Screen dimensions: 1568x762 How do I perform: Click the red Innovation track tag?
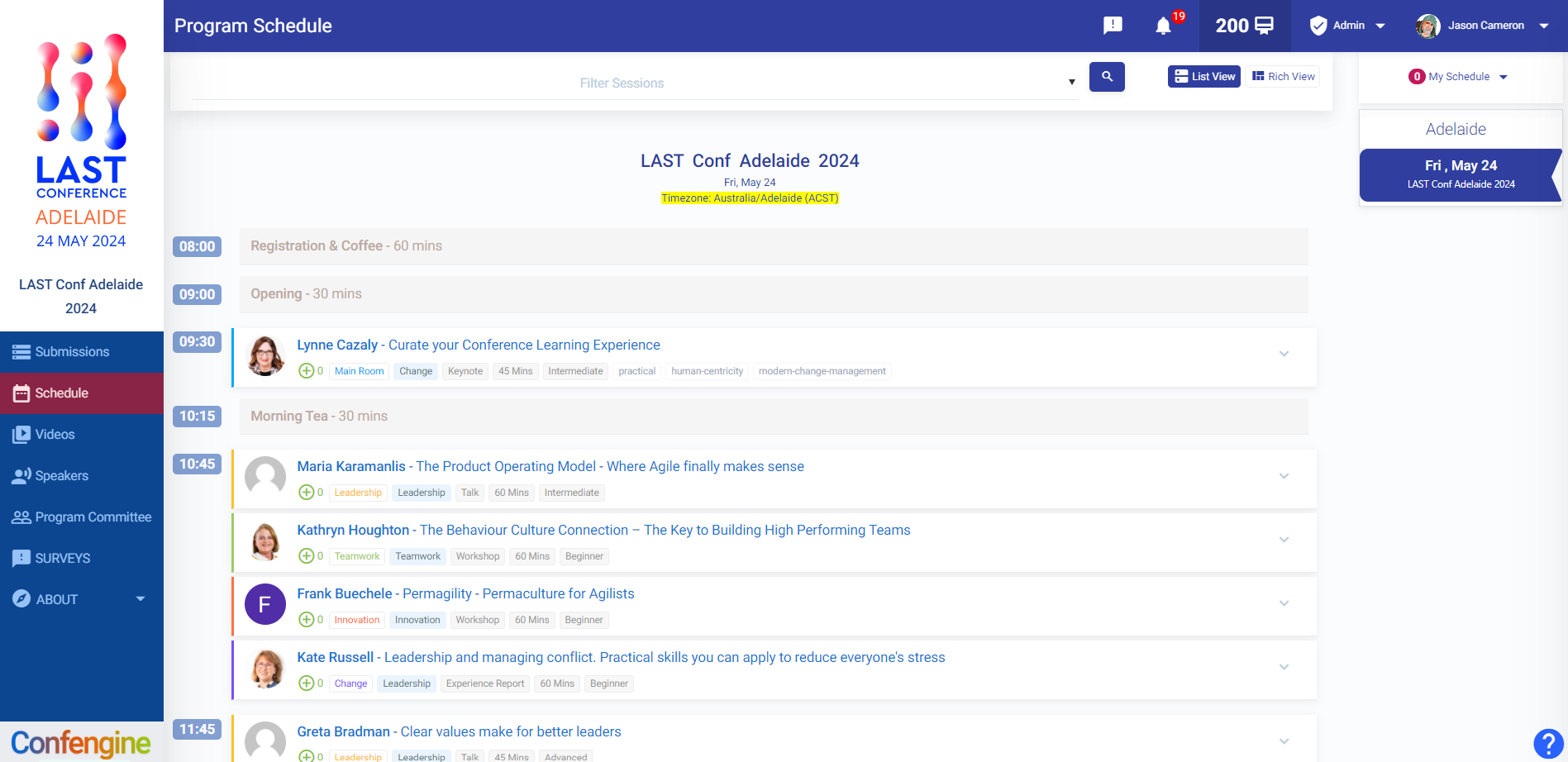pyautogui.click(x=357, y=620)
